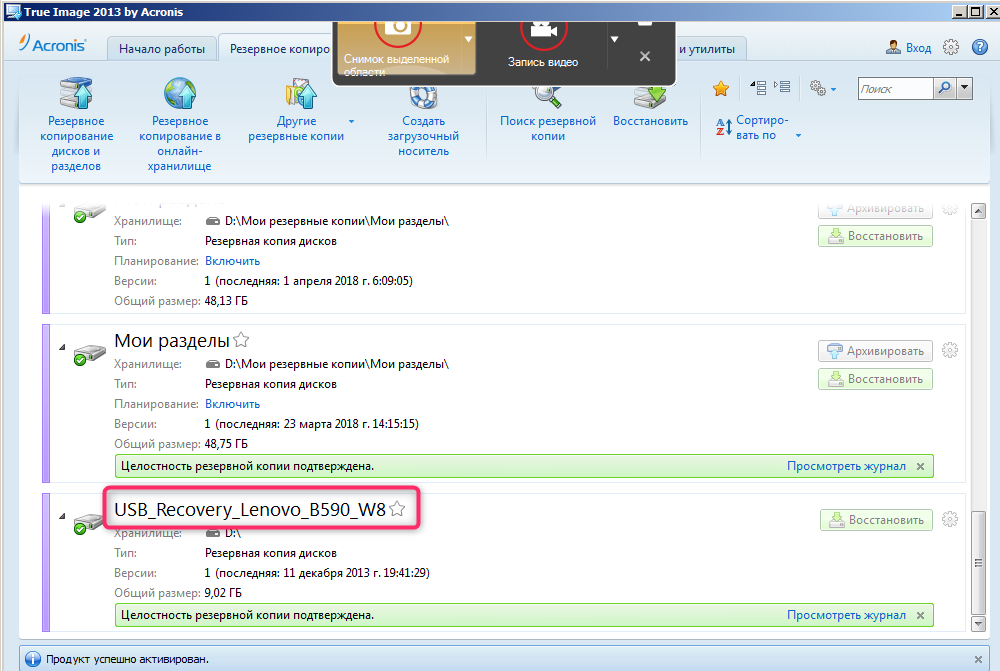Viewport: 1000px width, 671px height.
Task: Toggle favorite star for Мои разделы
Action: coord(241,341)
